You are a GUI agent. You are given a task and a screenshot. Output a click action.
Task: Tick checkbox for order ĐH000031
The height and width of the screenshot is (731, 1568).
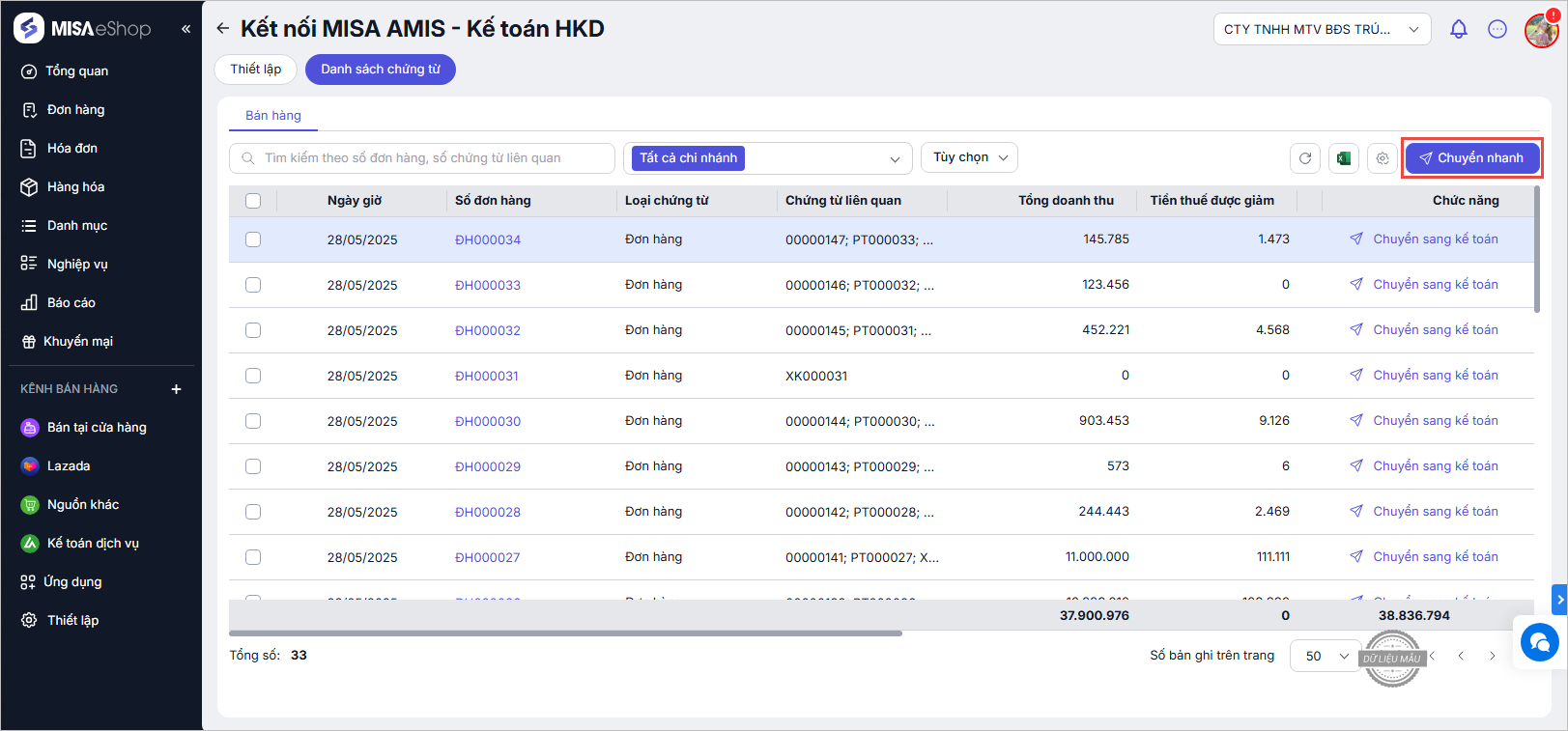click(253, 376)
